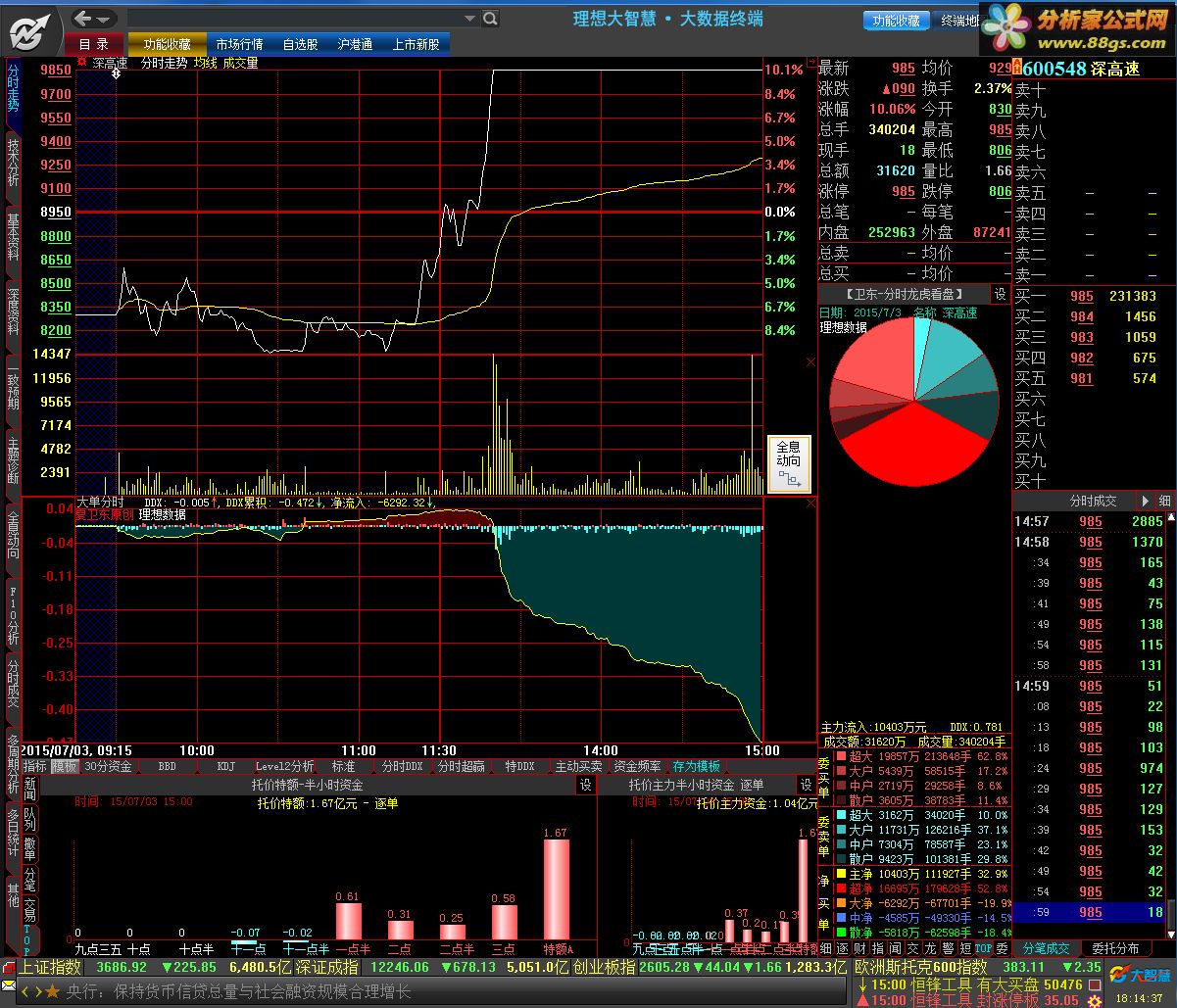Click the 委 icon in bottom mini toolbar
Viewport: 1177px width, 1008px height.
click(1002, 948)
